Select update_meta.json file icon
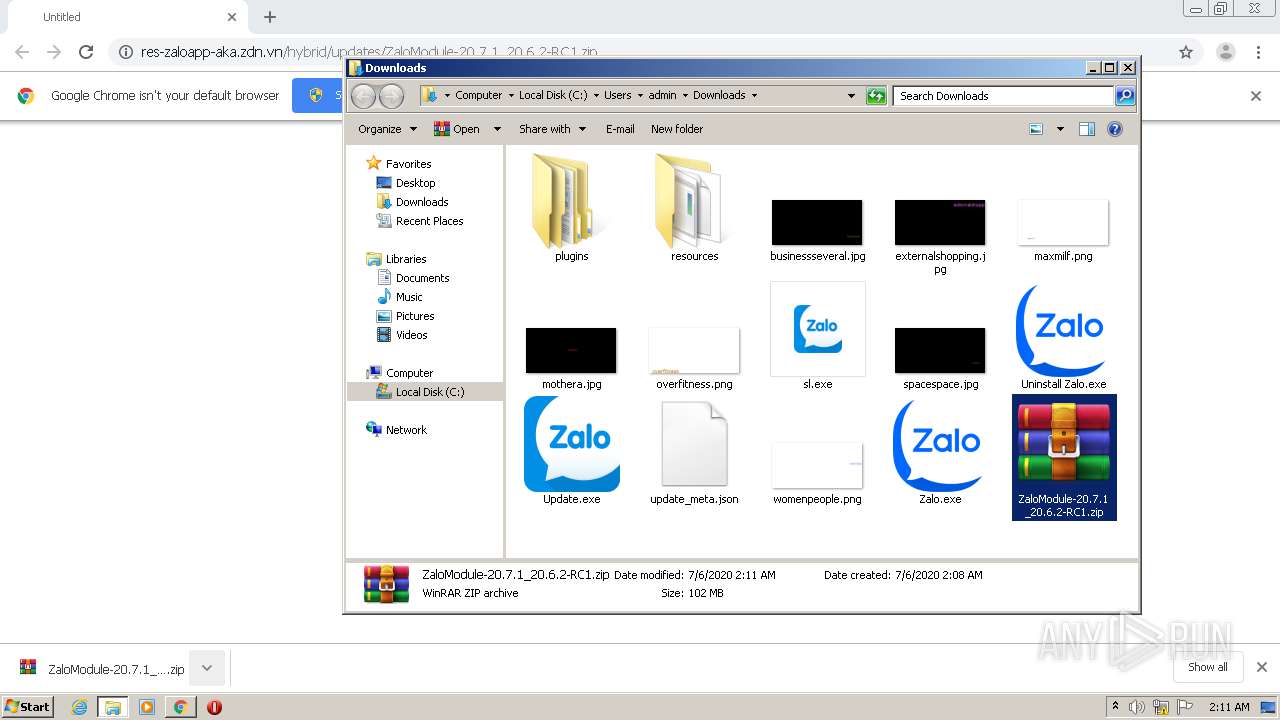The width and height of the screenshot is (1280, 720). [694, 444]
